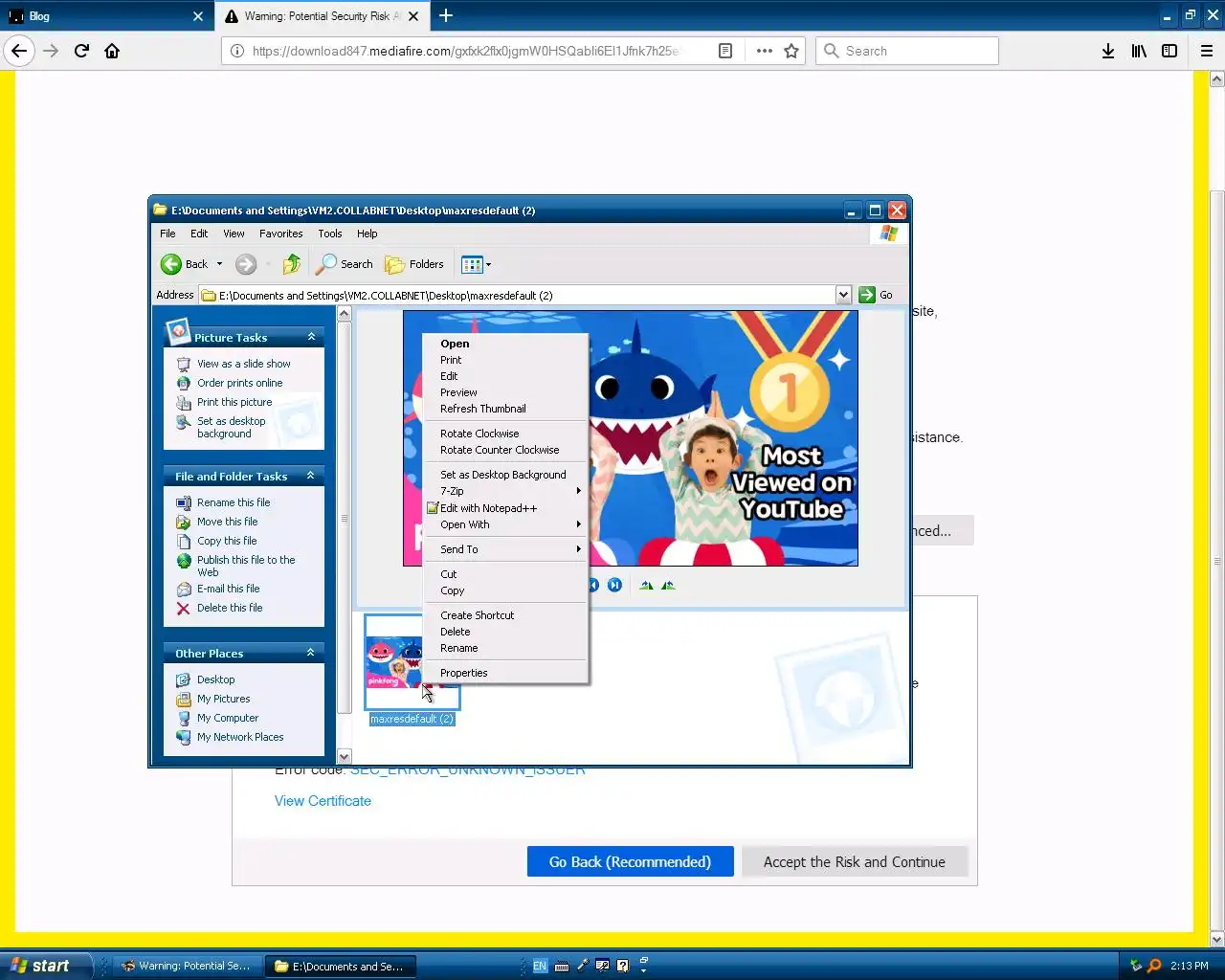The image size is (1225, 980).
Task: Click Set as desktop background task
Action: click(x=231, y=427)
